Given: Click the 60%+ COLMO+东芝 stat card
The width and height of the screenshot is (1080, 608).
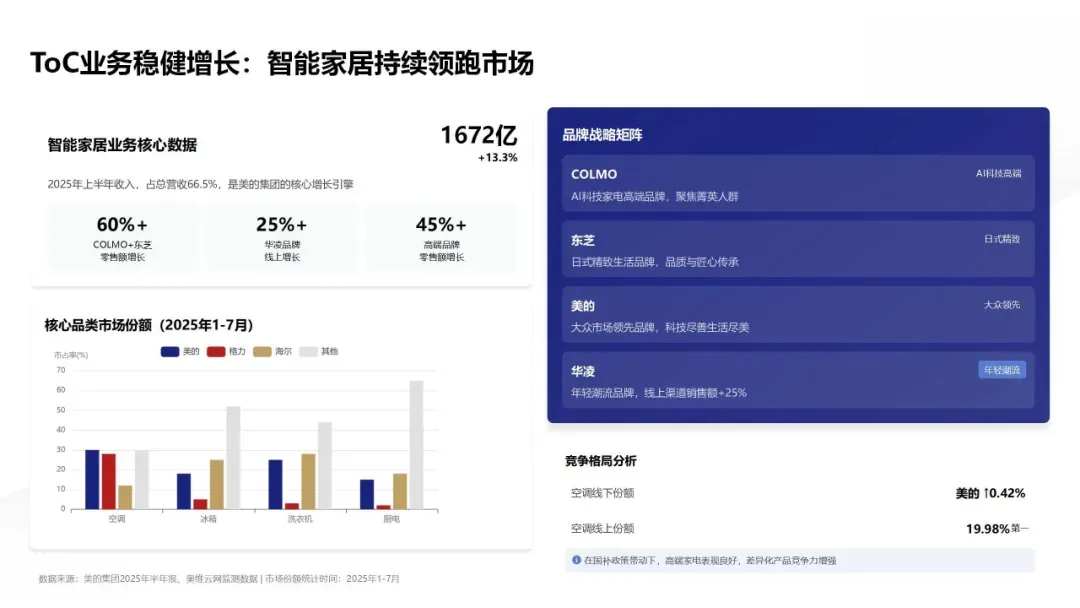Looking at the screenshot, I should pyautogui.click(x=123, y=238).
